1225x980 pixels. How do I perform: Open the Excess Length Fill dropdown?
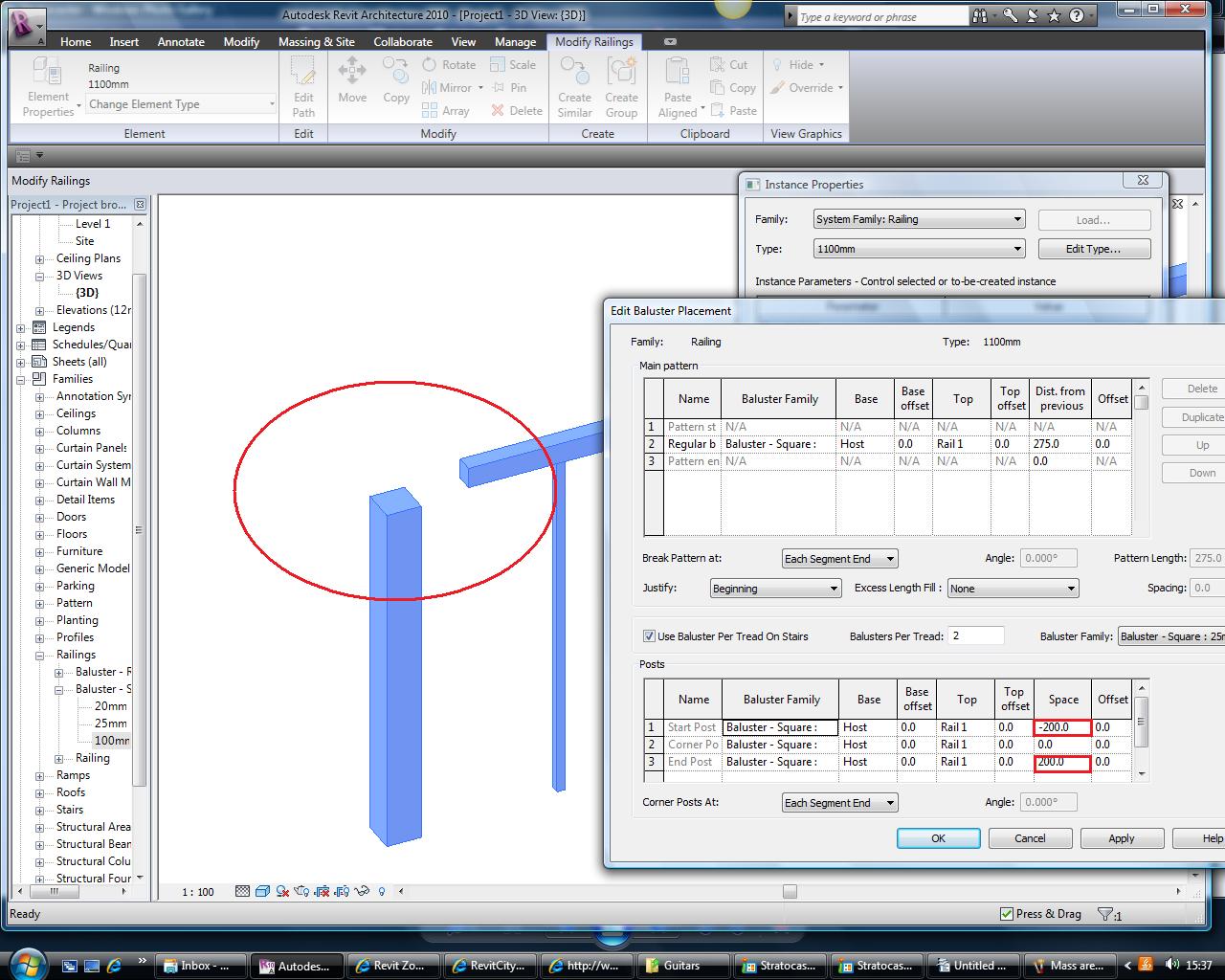pos(1013,589)
